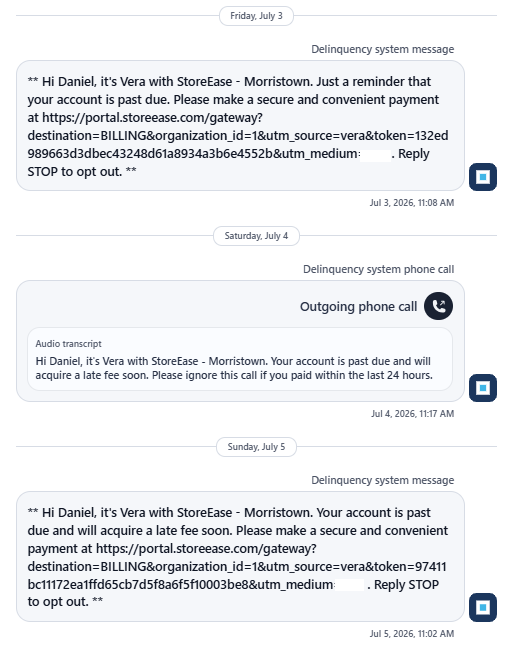
Task: Click the system avatar icon beside July 5 message
Action: (x=482, y=608)
